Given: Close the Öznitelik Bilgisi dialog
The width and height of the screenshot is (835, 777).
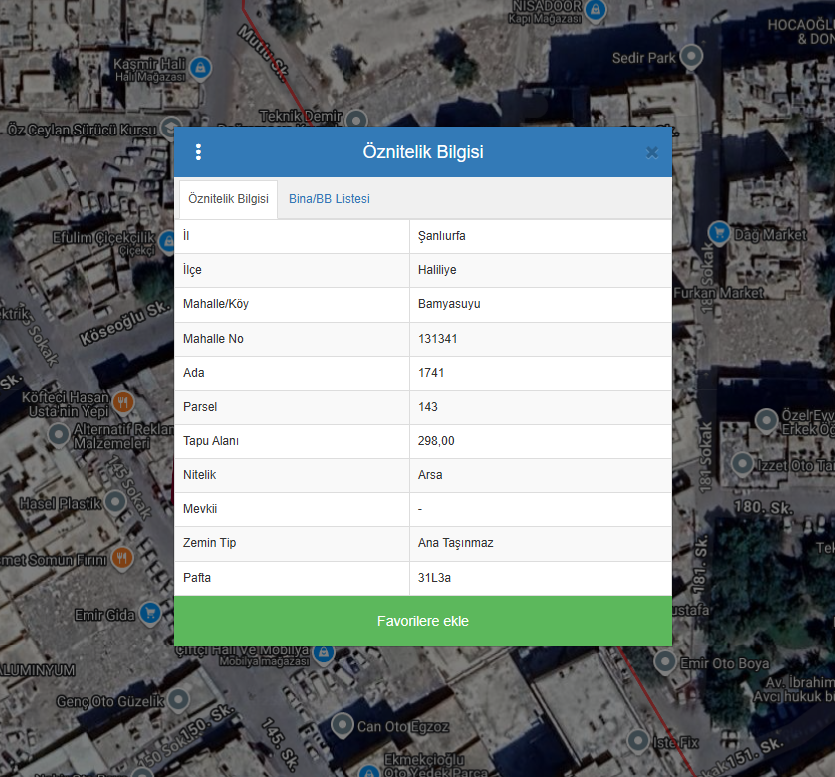Looking at the screenshot, I should pyautogui.click(x=652, y=152).
